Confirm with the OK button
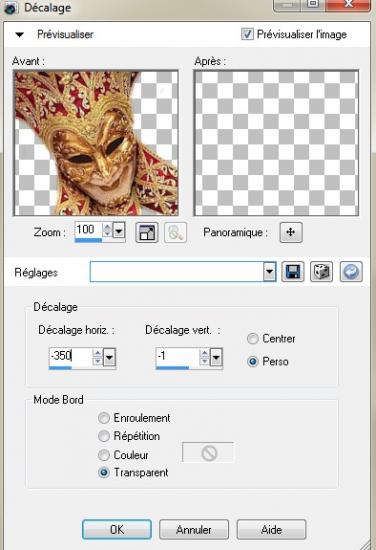 point(117,530)
